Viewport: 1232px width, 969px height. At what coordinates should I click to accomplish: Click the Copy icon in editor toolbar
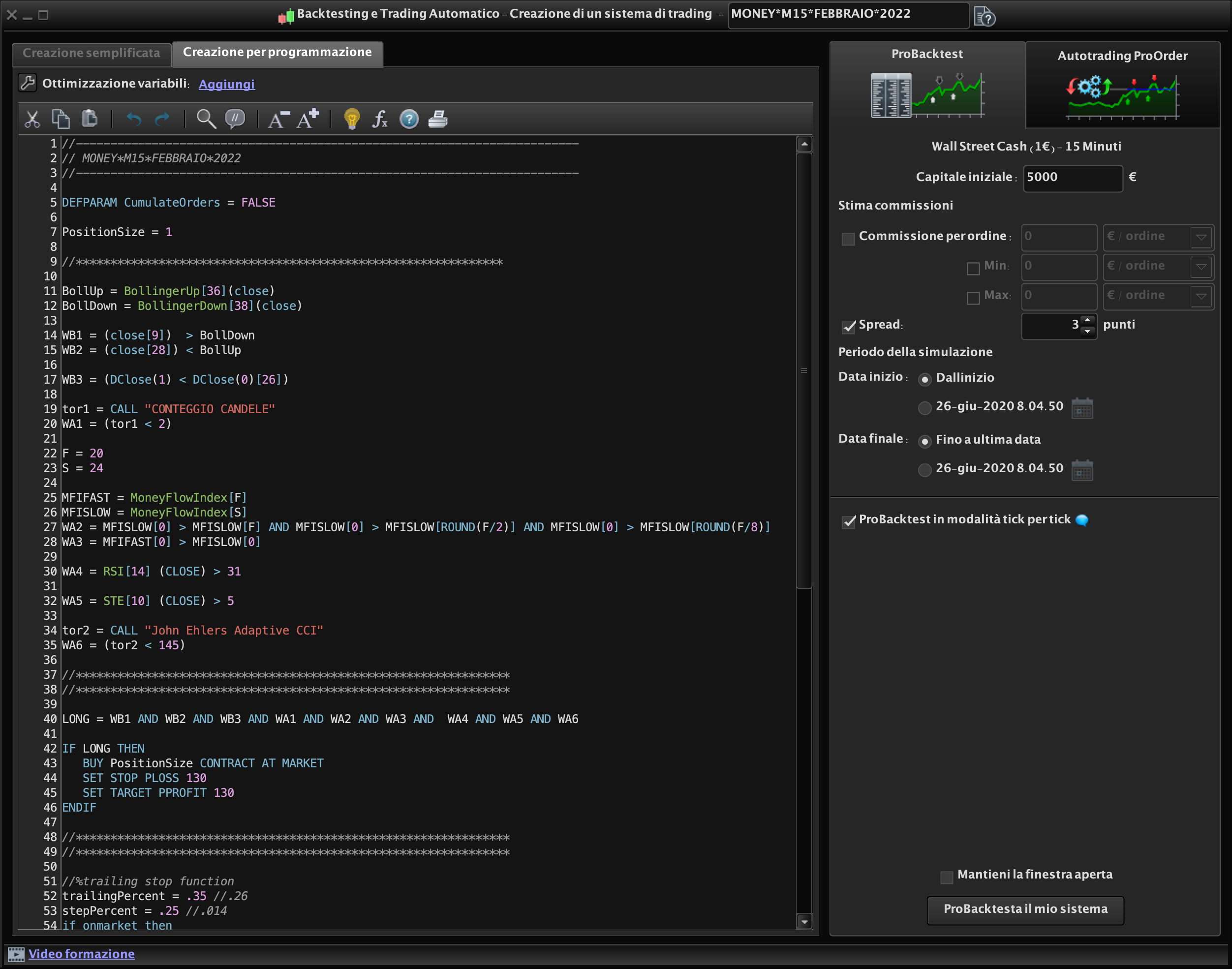(x=61, y=119)
